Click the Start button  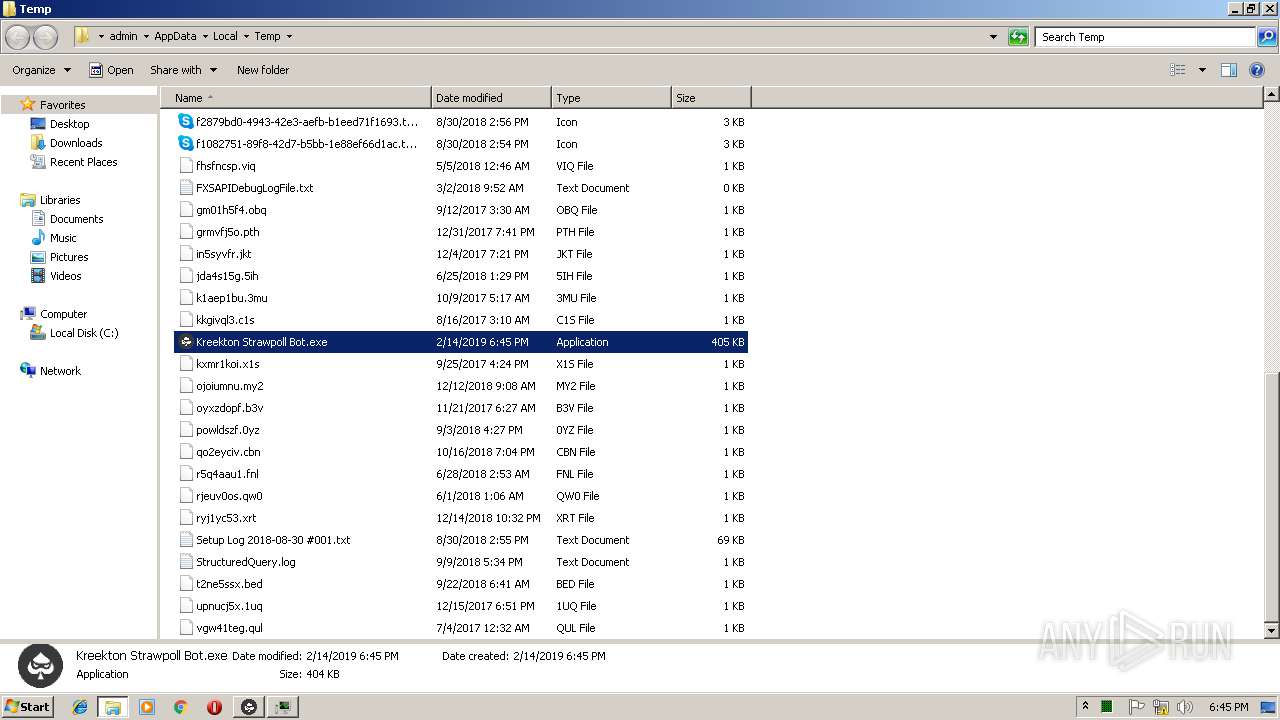pos(28,707)
